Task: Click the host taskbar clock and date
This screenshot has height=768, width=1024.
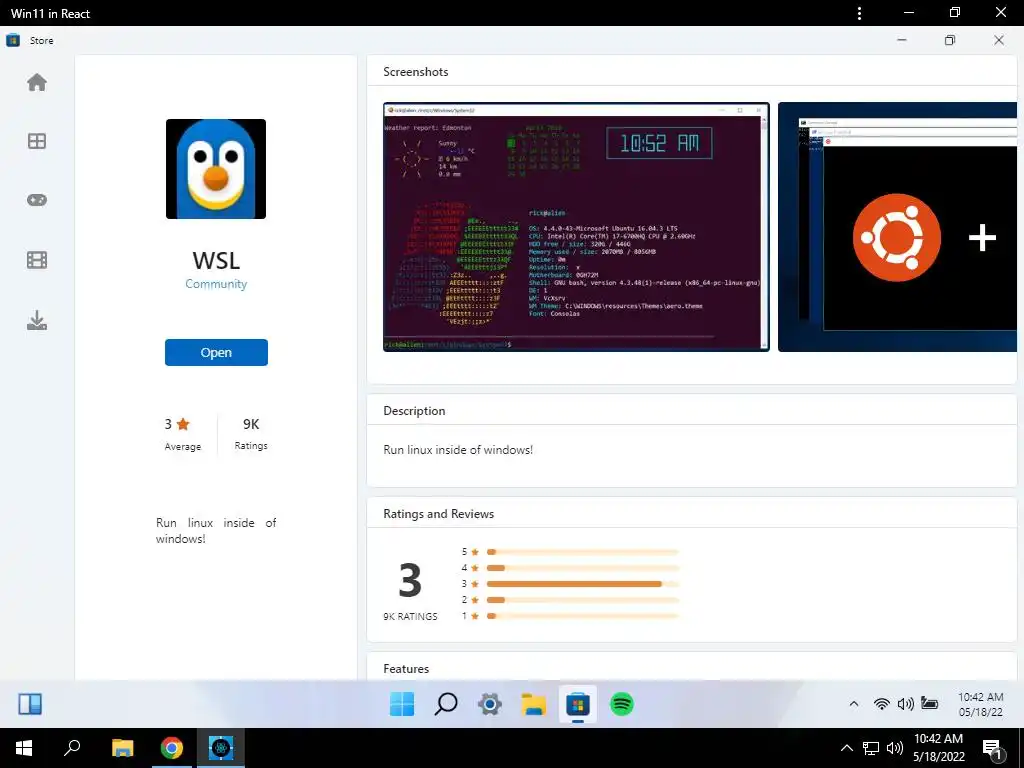Action: coord(938,748)
